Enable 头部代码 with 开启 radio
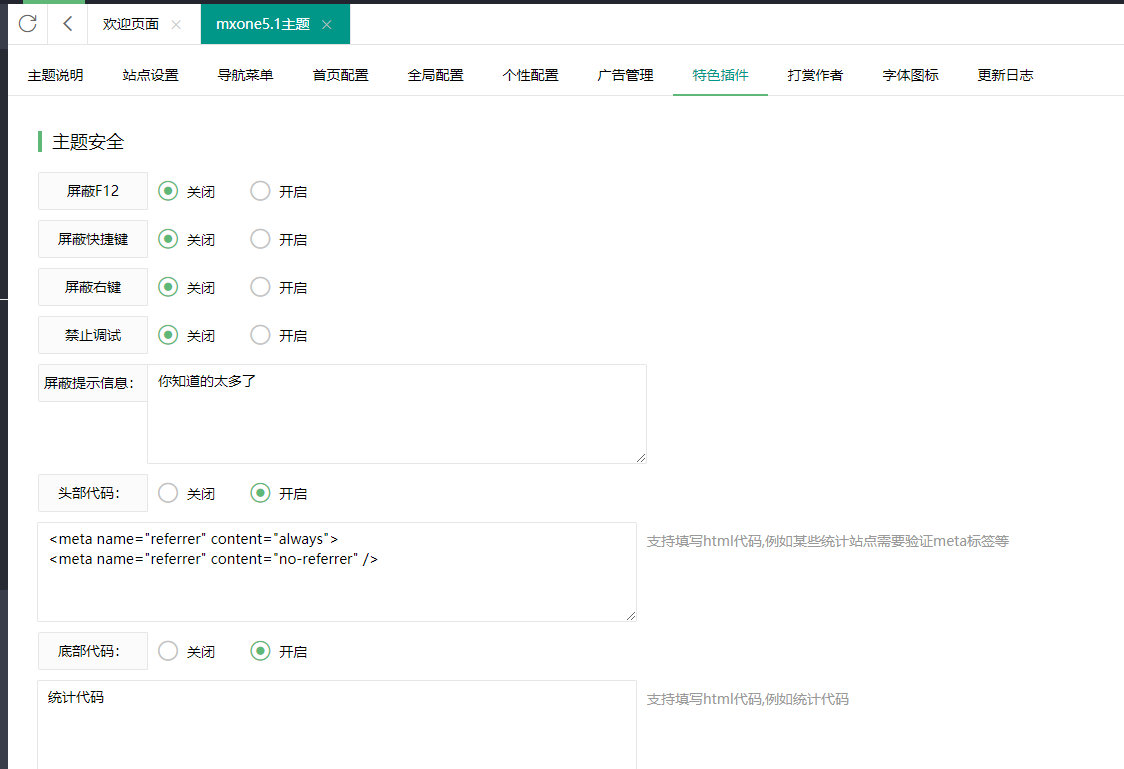This screenshot has width=1124, height=769. [260, 493]
